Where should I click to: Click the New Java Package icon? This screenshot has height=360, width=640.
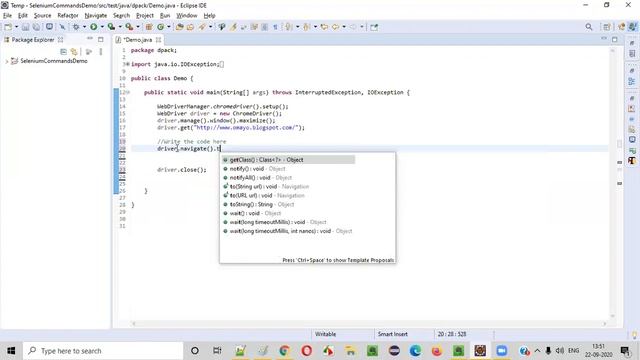(x=149, y=27)
